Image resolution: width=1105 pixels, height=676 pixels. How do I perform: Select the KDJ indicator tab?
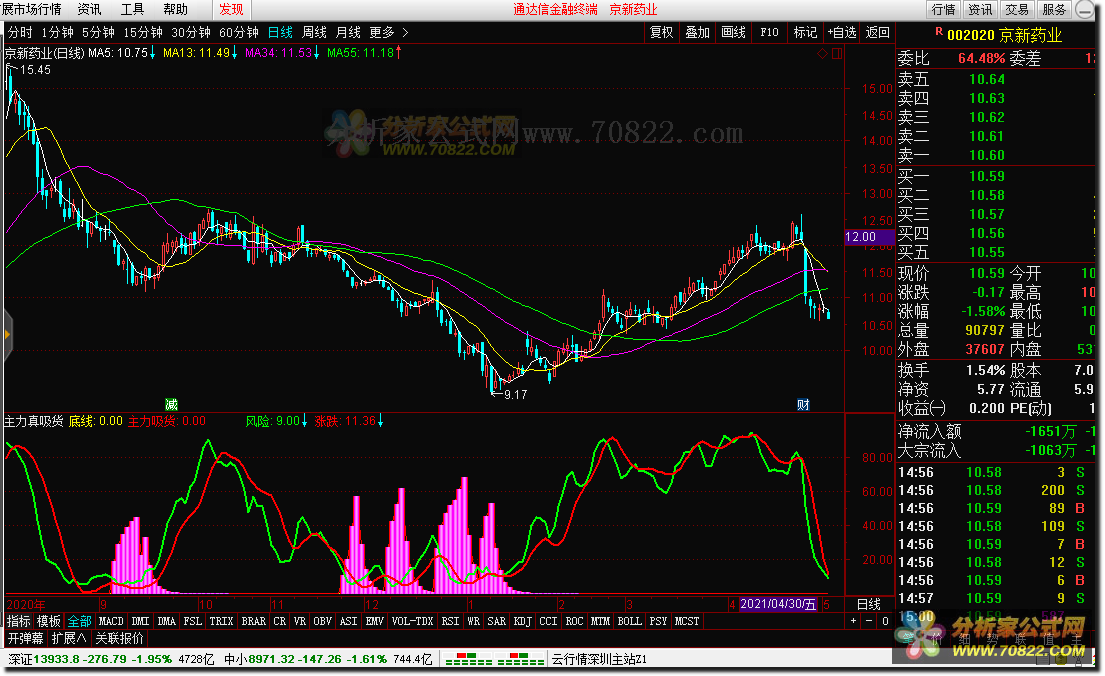click(x=522, y=621)
